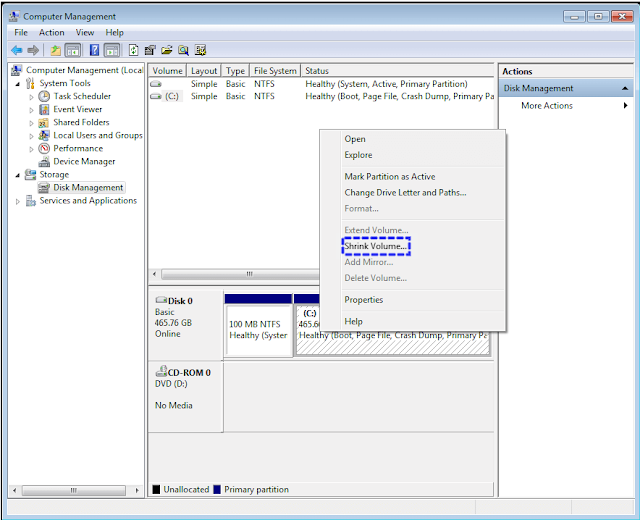This screenshot has width=640, height=520.
Task: Click the System Tools wrench icon
Action: [30, 83]
